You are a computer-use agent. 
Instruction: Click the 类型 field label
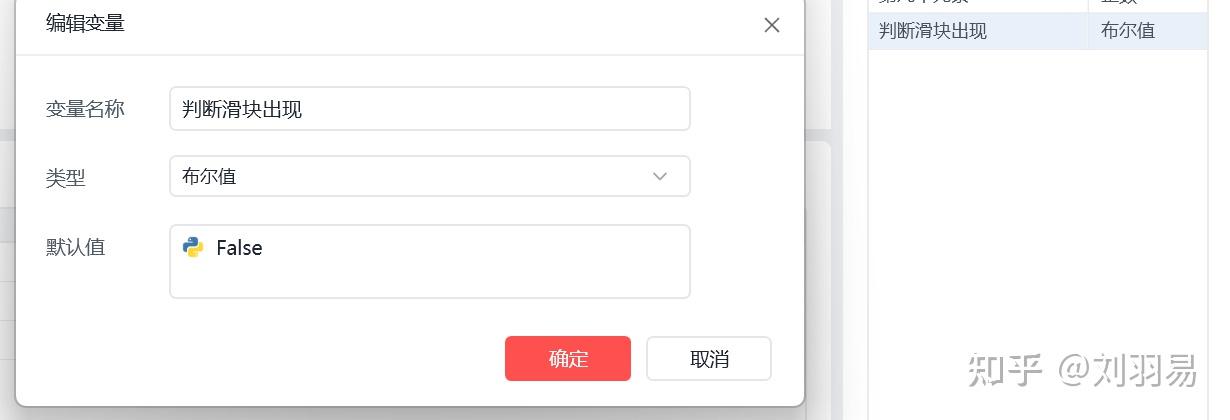point(66,178)
